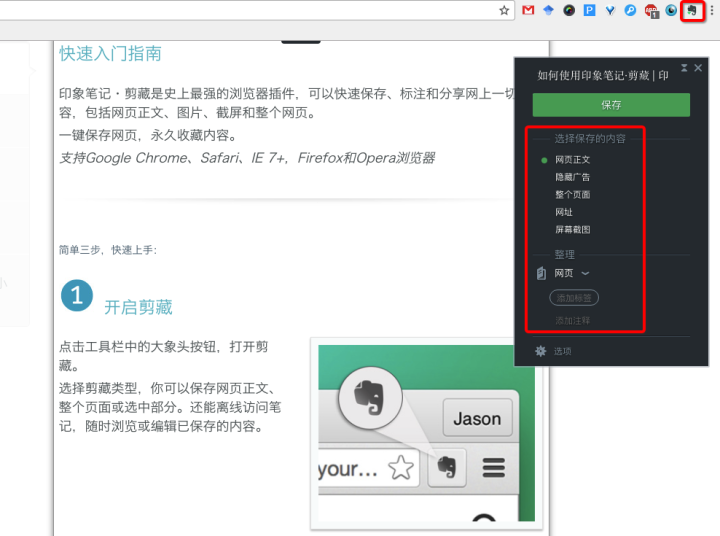Click the italic supported browsers line
Screen dimensions: 720x536
point(247,158)
